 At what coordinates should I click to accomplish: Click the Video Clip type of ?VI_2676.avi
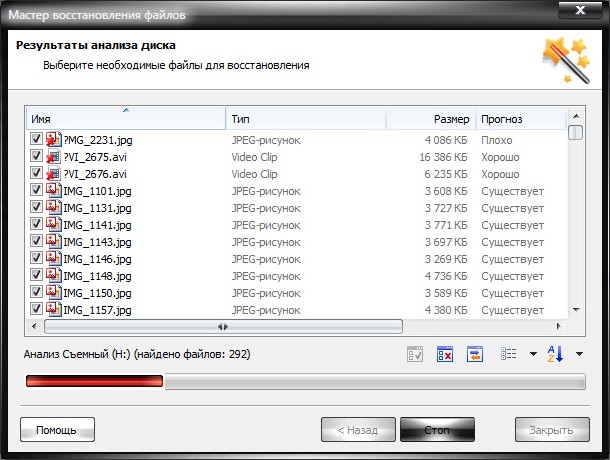254,174
